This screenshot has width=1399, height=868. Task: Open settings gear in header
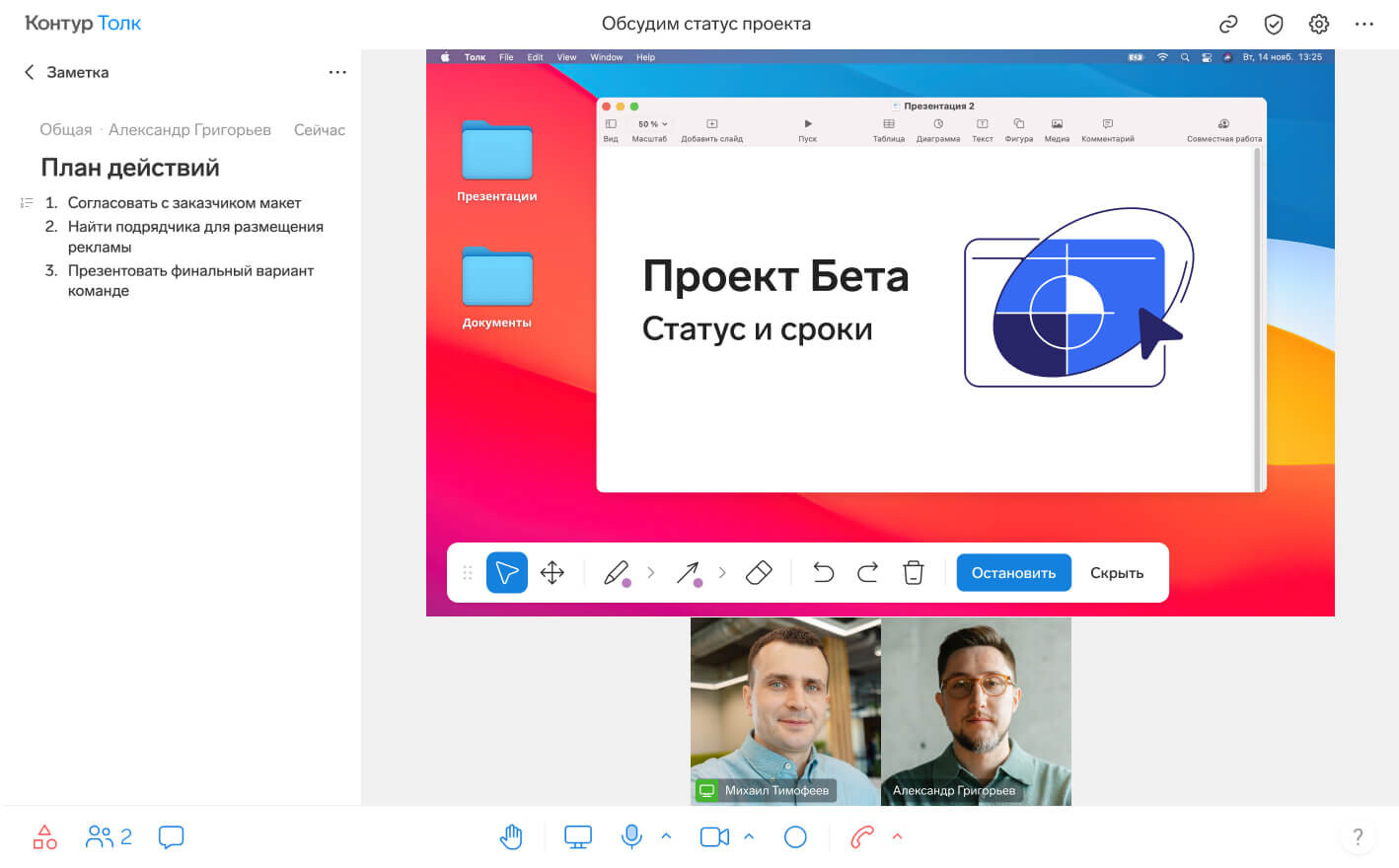coord(1319,24)
